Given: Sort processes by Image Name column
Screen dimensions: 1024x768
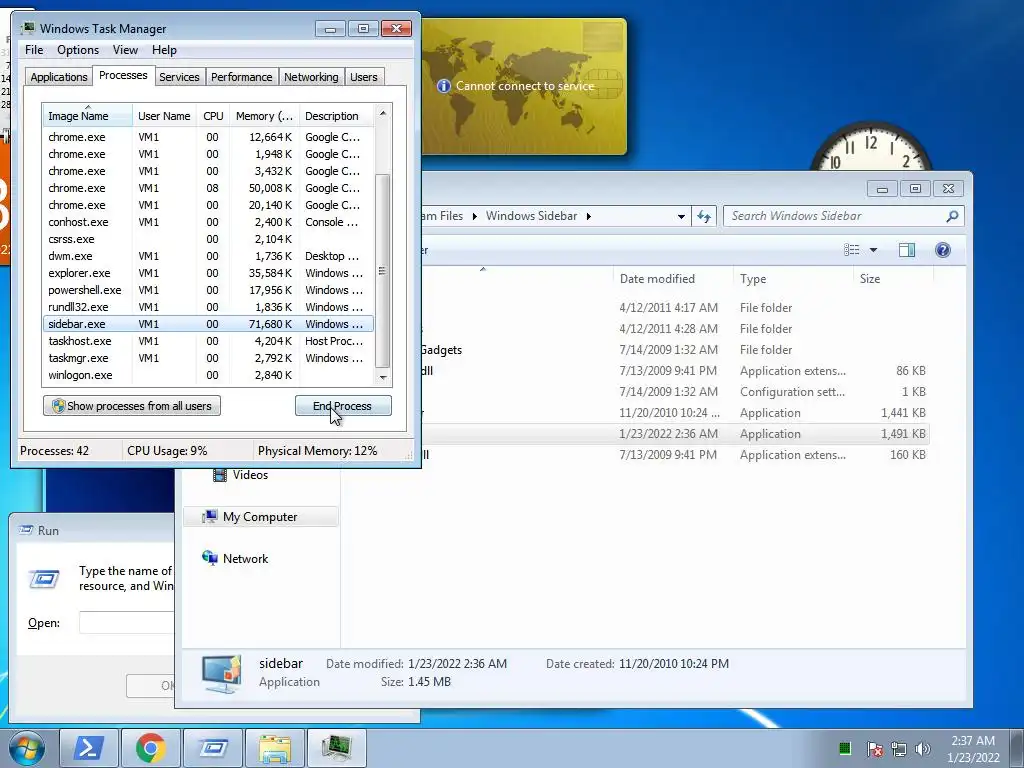Looking at the screenshot, I should (88, 116).
